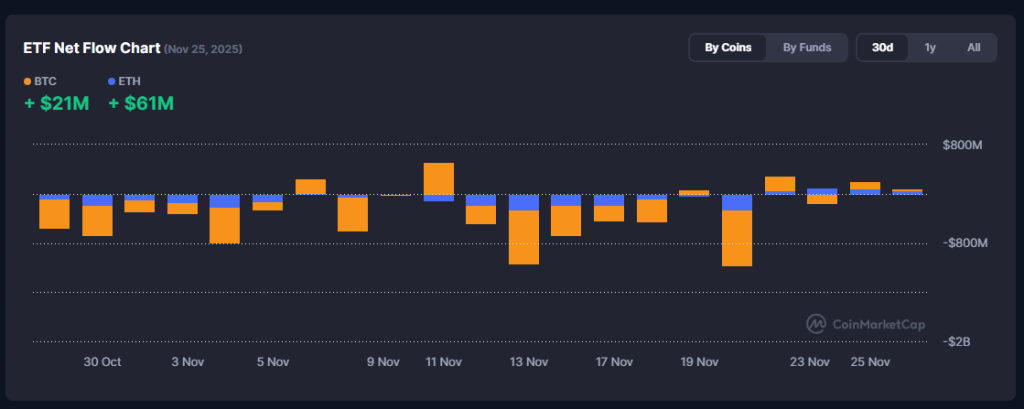Viewport: 1024px width, 409px height.
Task: Click the blue ETH legend dot
Action: (111, 80)
